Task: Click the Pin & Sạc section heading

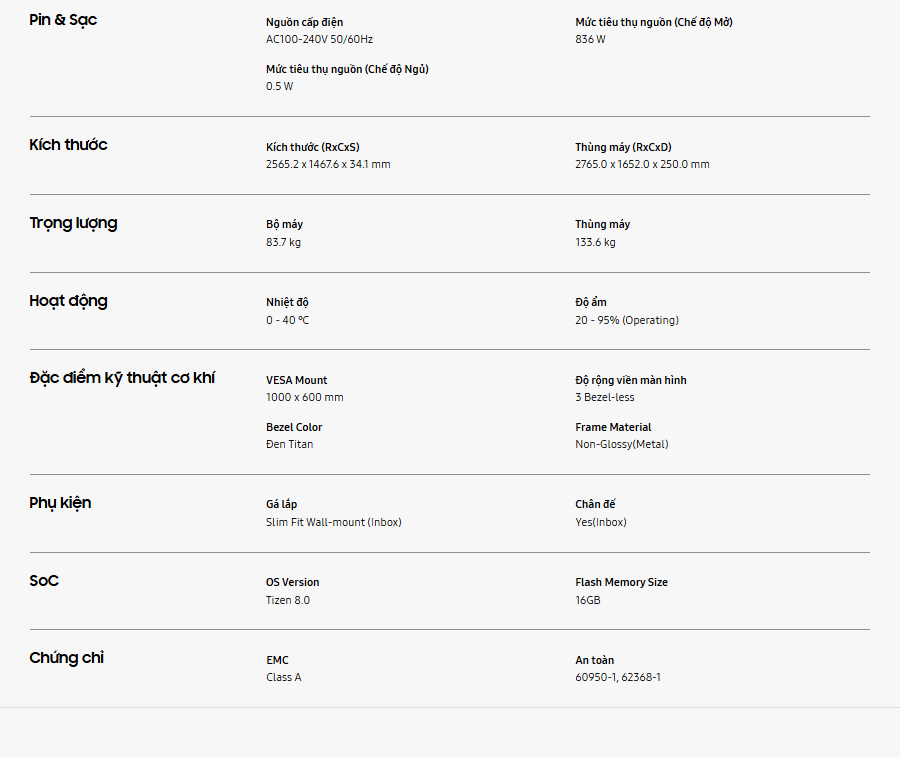Action: tap(63, 20)
